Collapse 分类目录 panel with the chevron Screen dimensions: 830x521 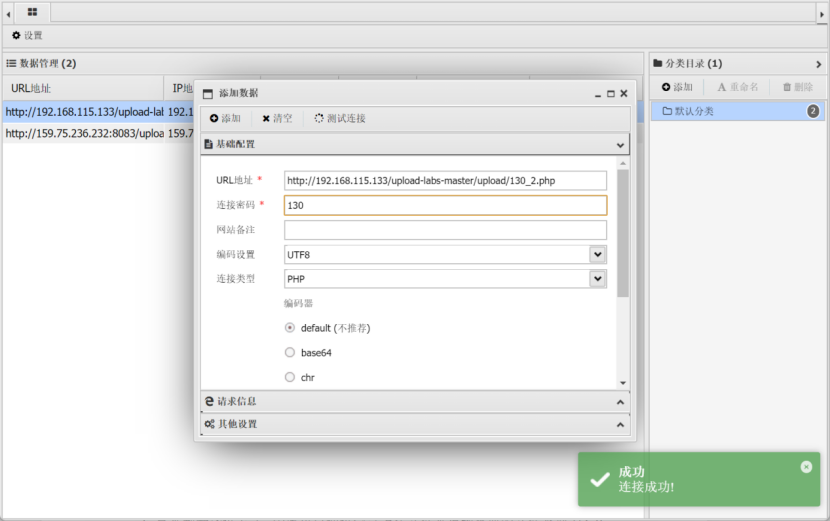tap(818, 64)
